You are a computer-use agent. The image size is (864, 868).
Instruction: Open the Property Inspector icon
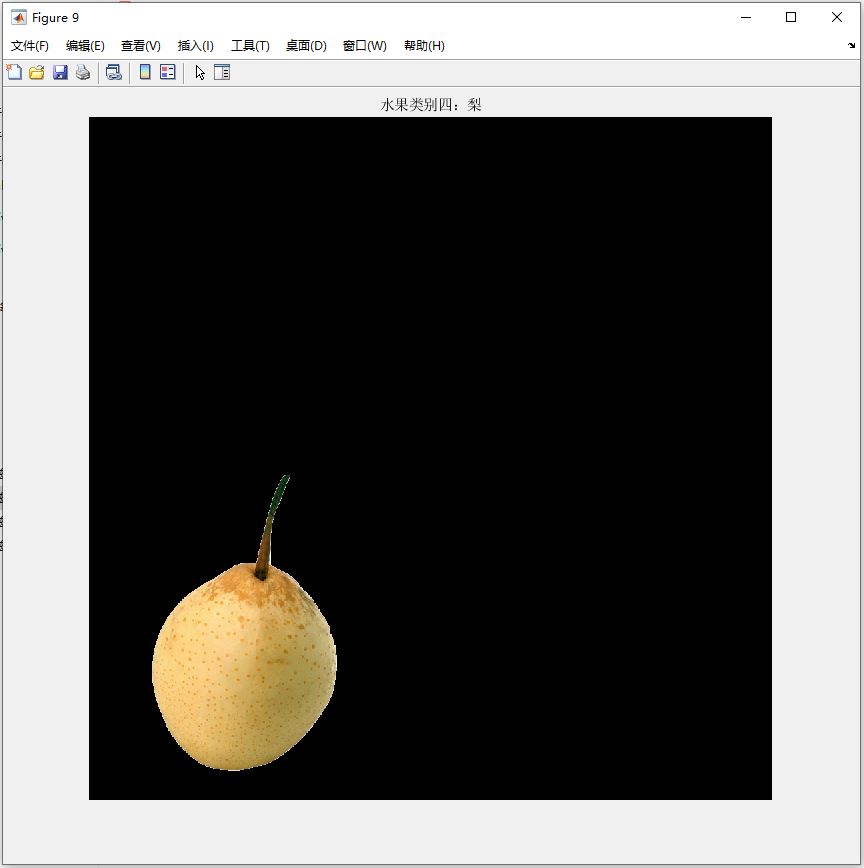point(222,73)
